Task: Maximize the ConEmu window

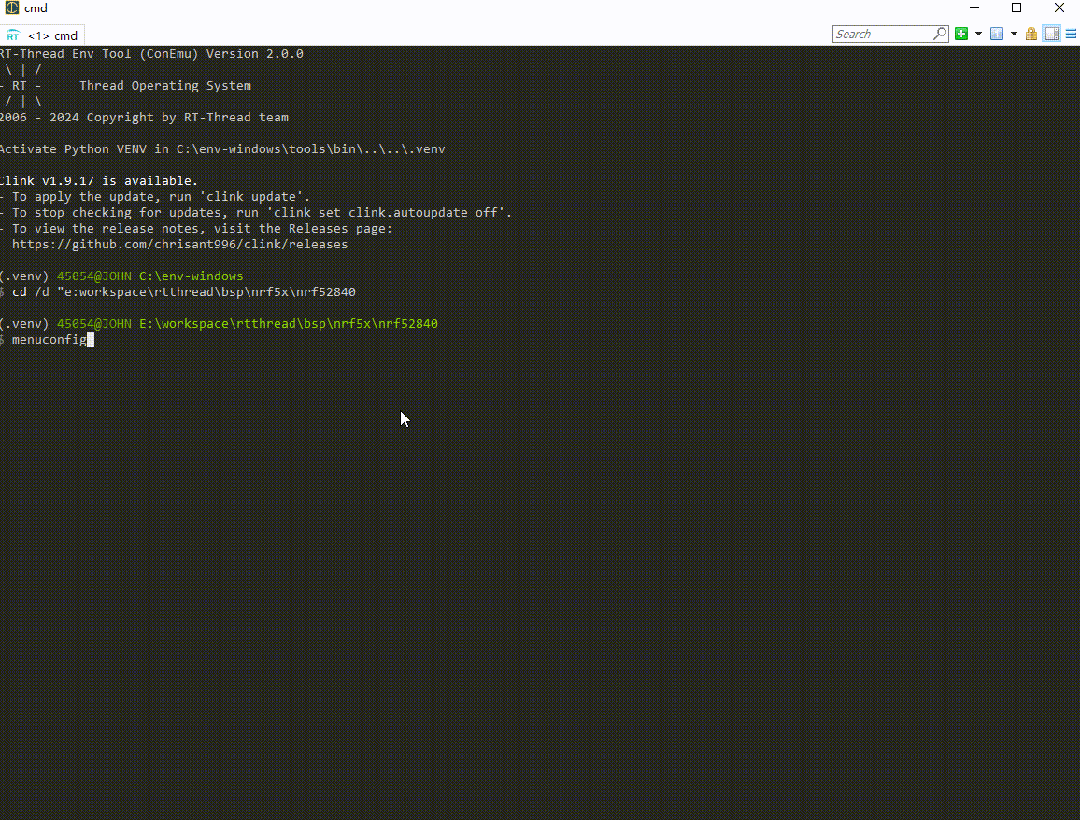Action: click(1016, 8)
